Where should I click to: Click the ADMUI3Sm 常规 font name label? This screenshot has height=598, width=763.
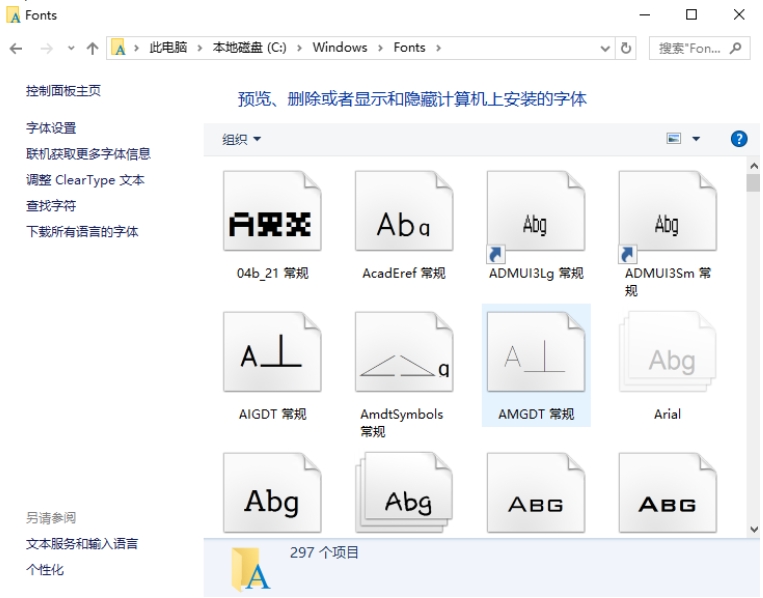coord(668,282)
